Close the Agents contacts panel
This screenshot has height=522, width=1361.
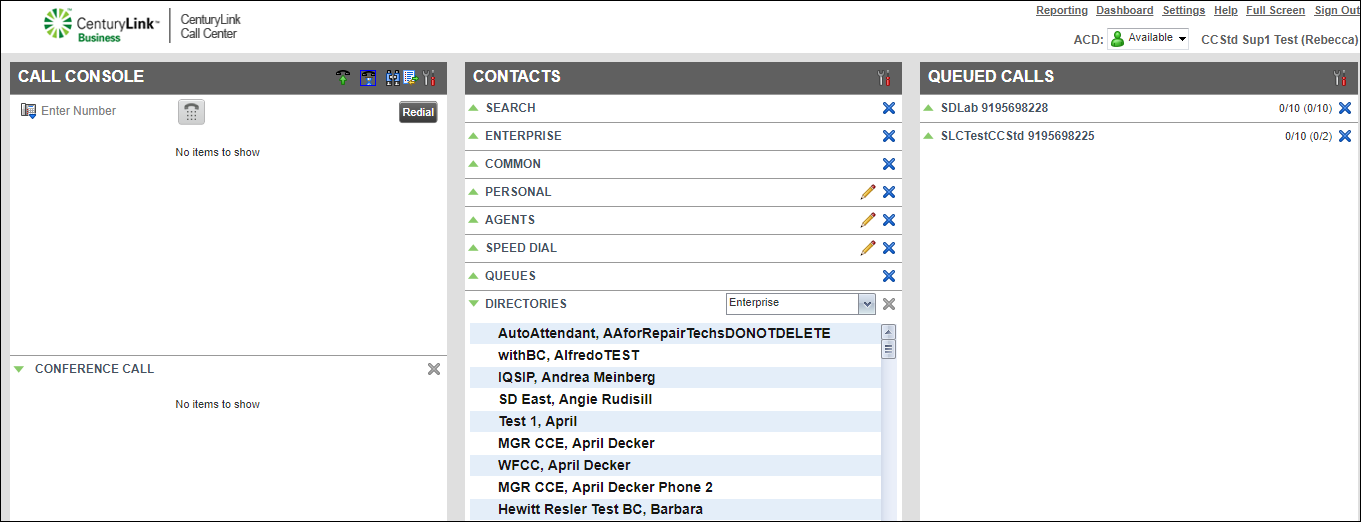889,220
